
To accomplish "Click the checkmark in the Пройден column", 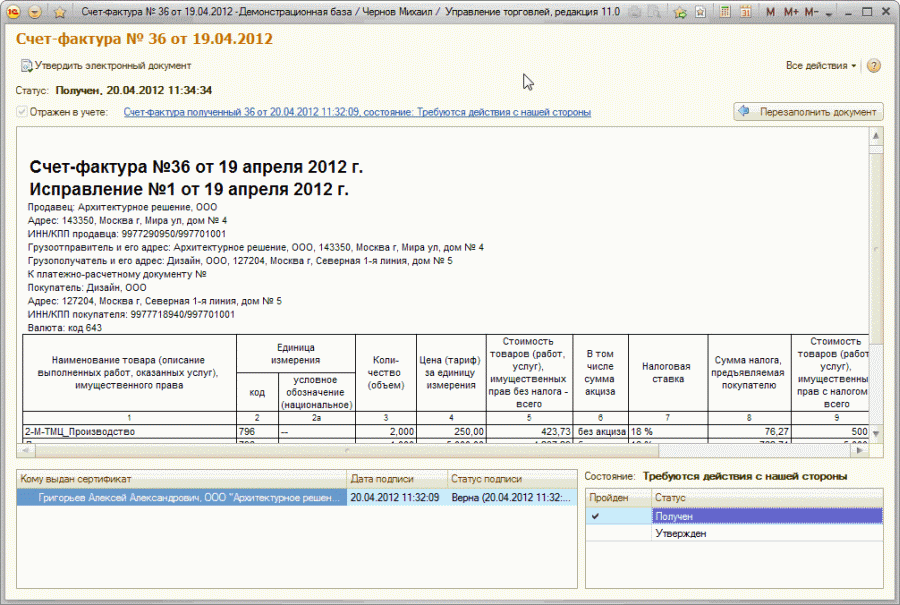I will 595,516.
